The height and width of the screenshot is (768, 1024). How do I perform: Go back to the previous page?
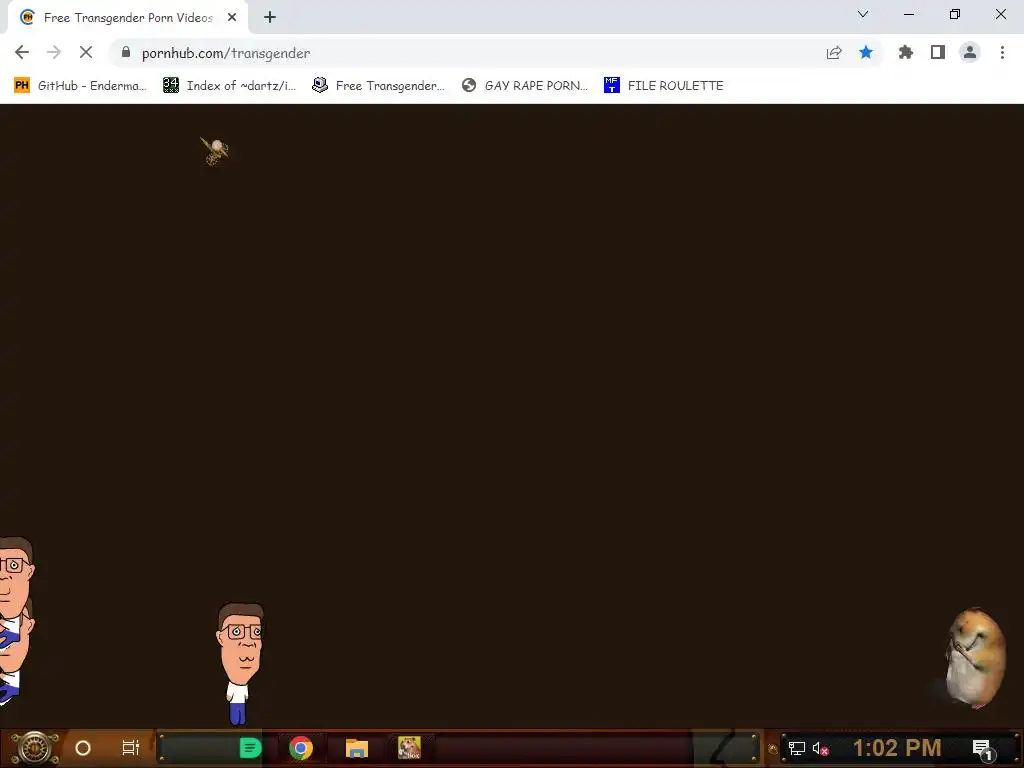pos(22,53)
